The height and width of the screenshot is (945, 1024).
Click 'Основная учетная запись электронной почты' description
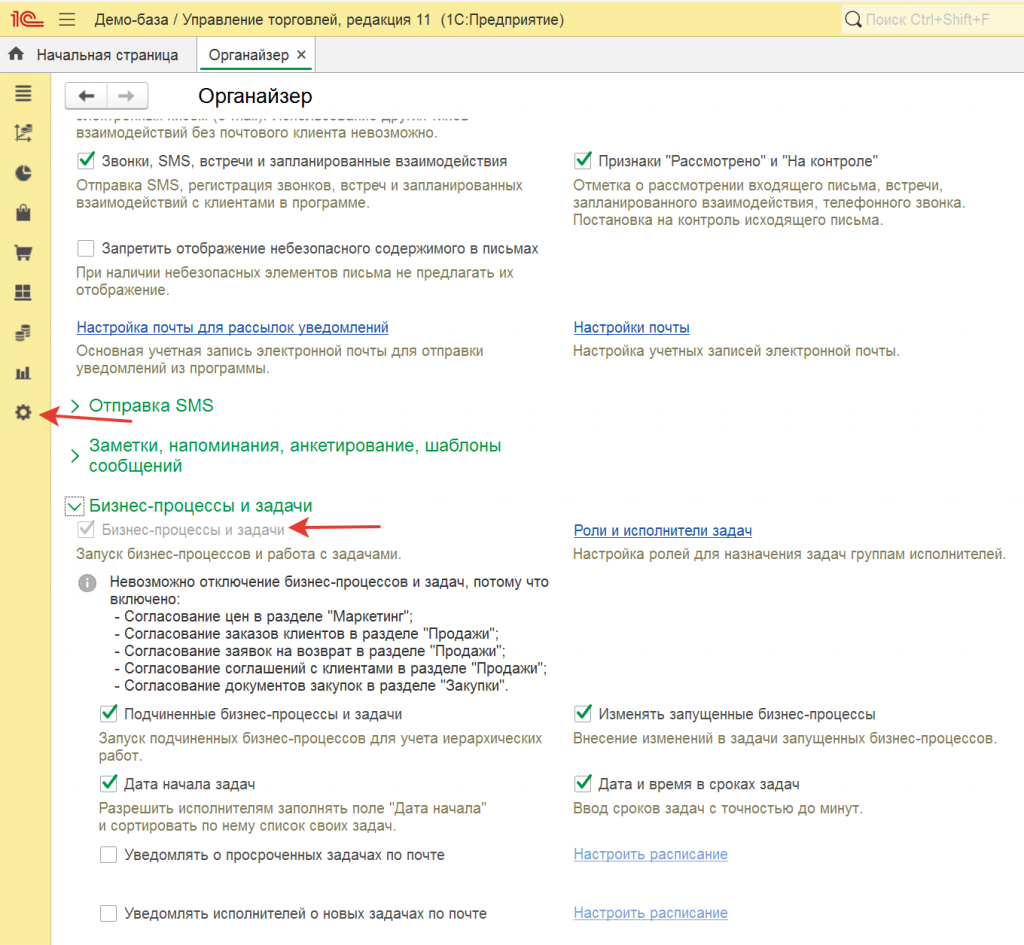point(280,359)
